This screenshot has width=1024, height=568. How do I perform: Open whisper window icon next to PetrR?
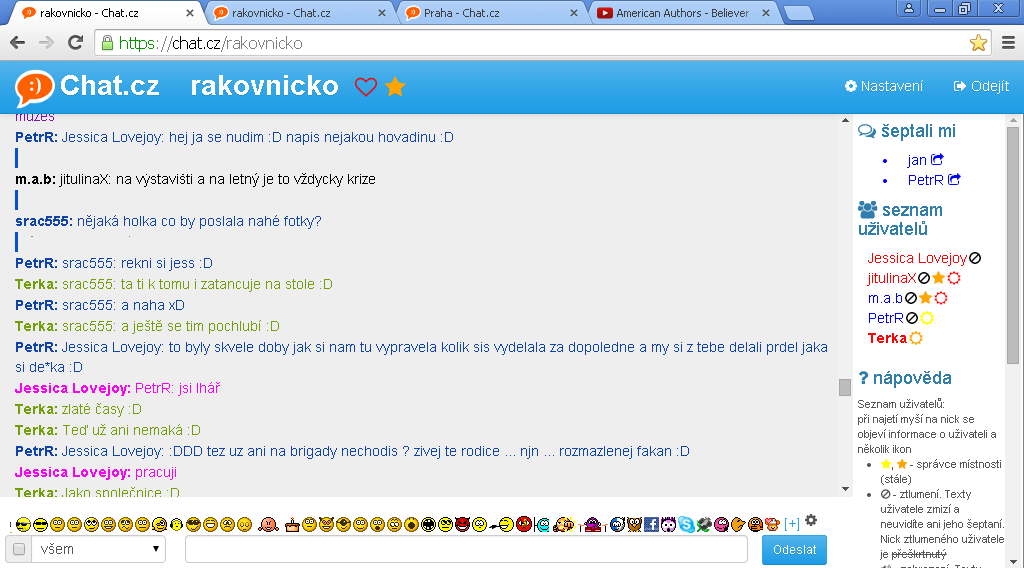coord(954,179)
